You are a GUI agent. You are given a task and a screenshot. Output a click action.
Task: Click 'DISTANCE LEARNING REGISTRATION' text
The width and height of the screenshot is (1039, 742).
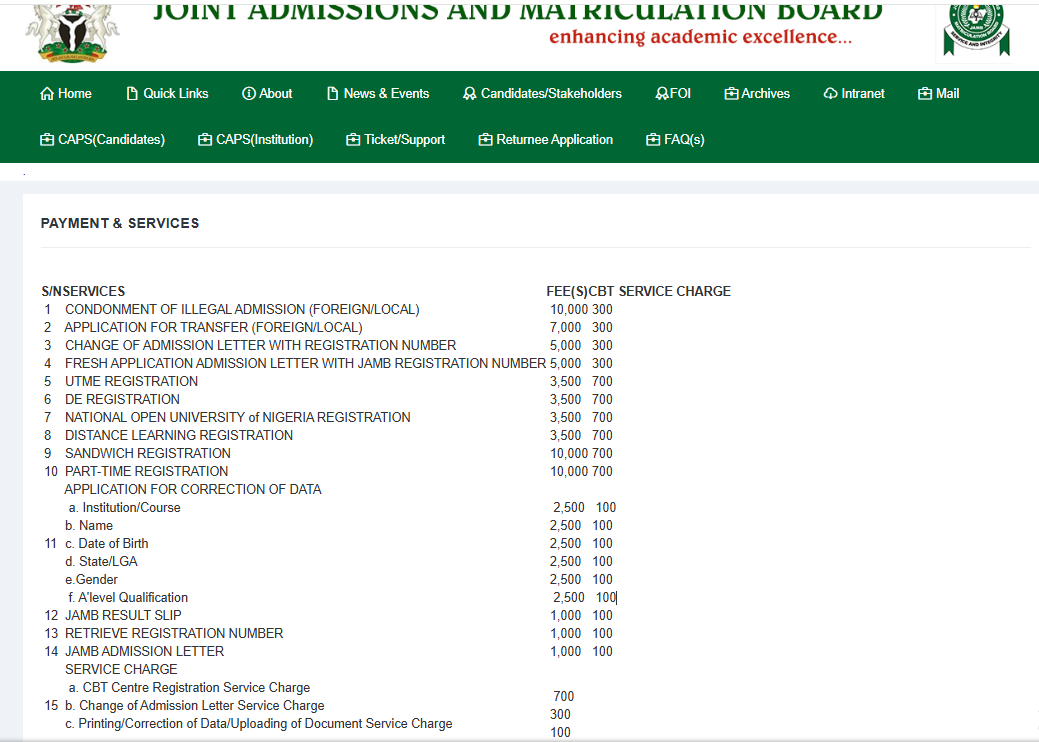coord(179,435)
